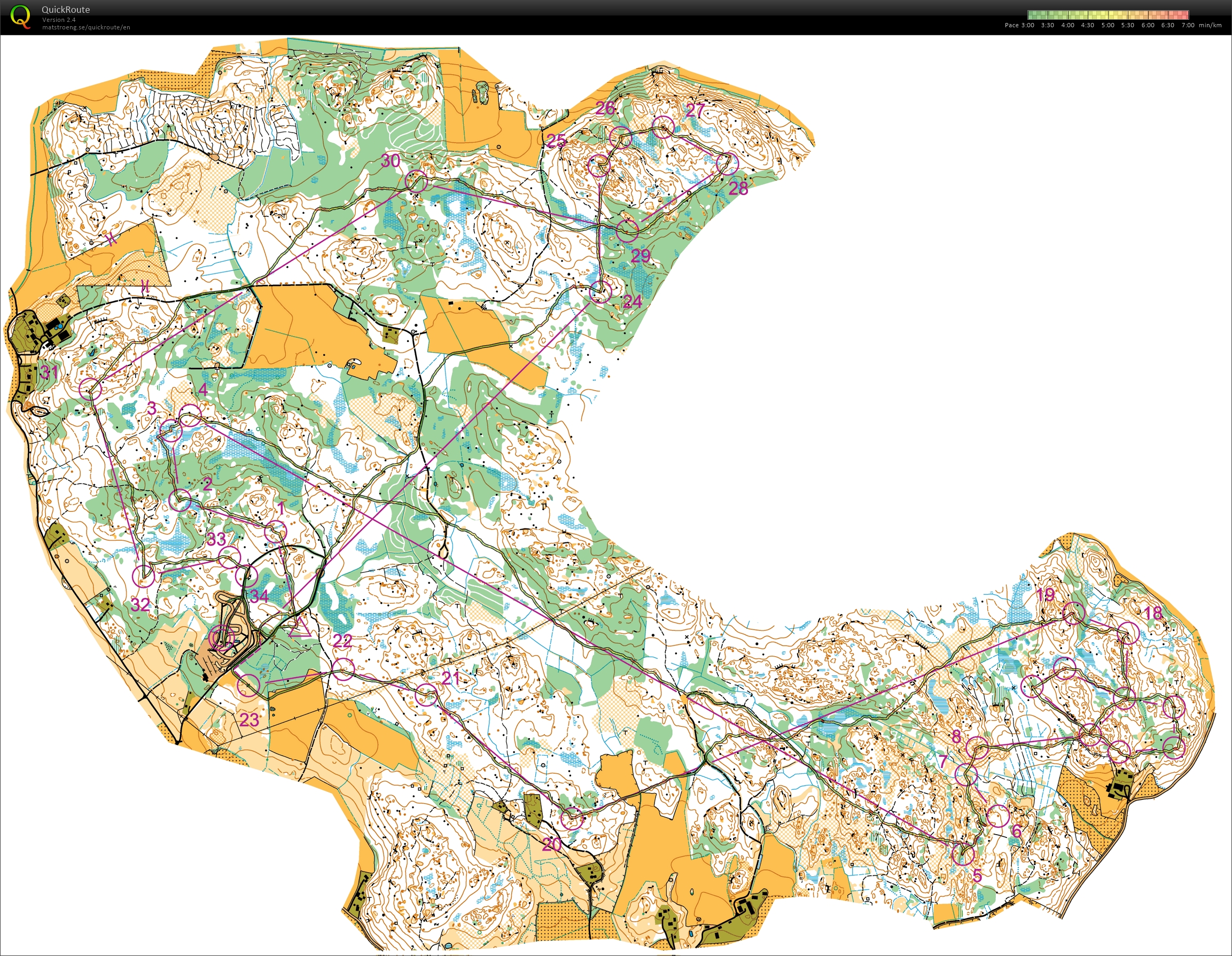Image resolution: width=1232 pixels, height=956 pixels.
Task: Click the Version 2.4 text
Action: [59, 20]
